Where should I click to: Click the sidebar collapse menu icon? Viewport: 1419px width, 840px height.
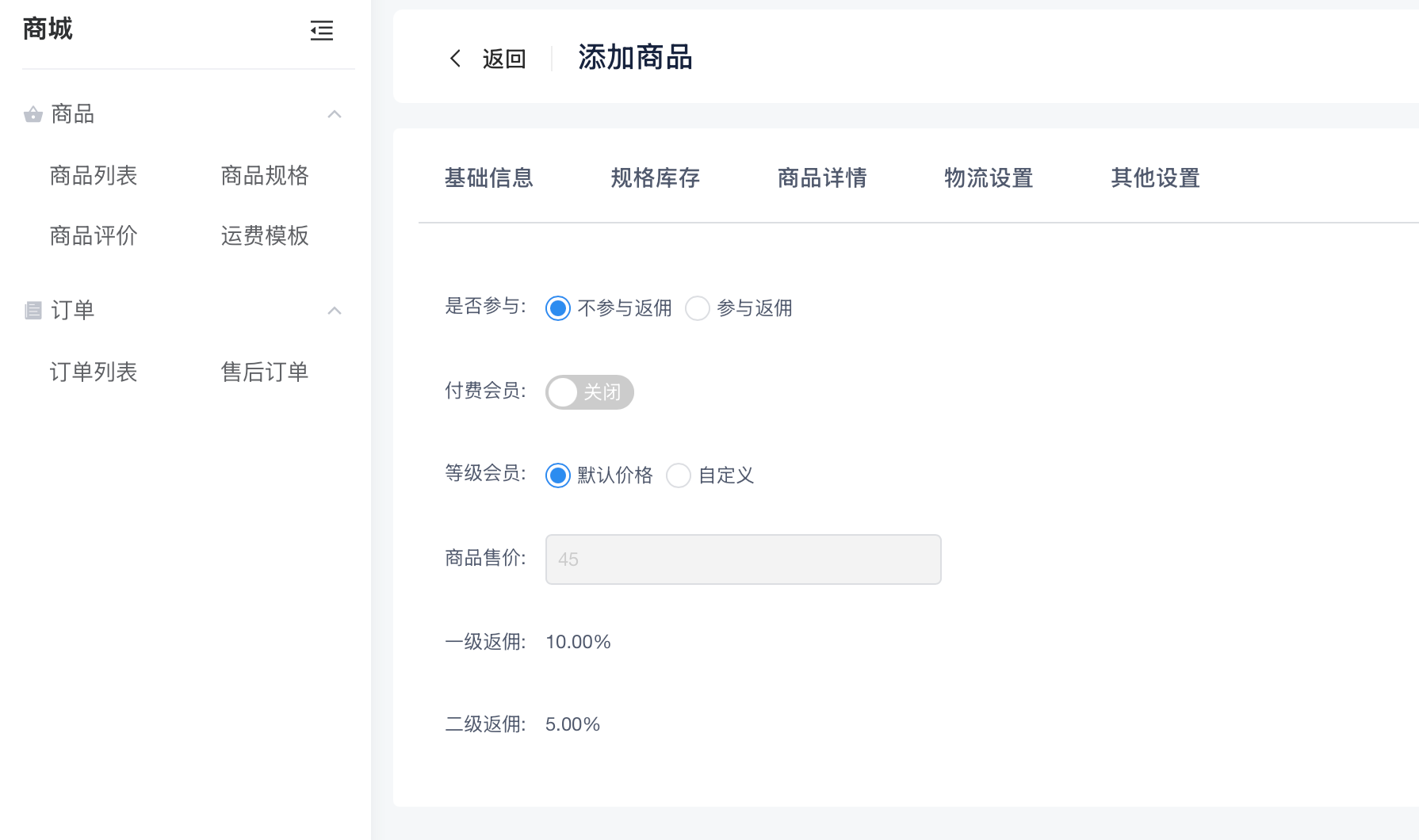point(321,31)
